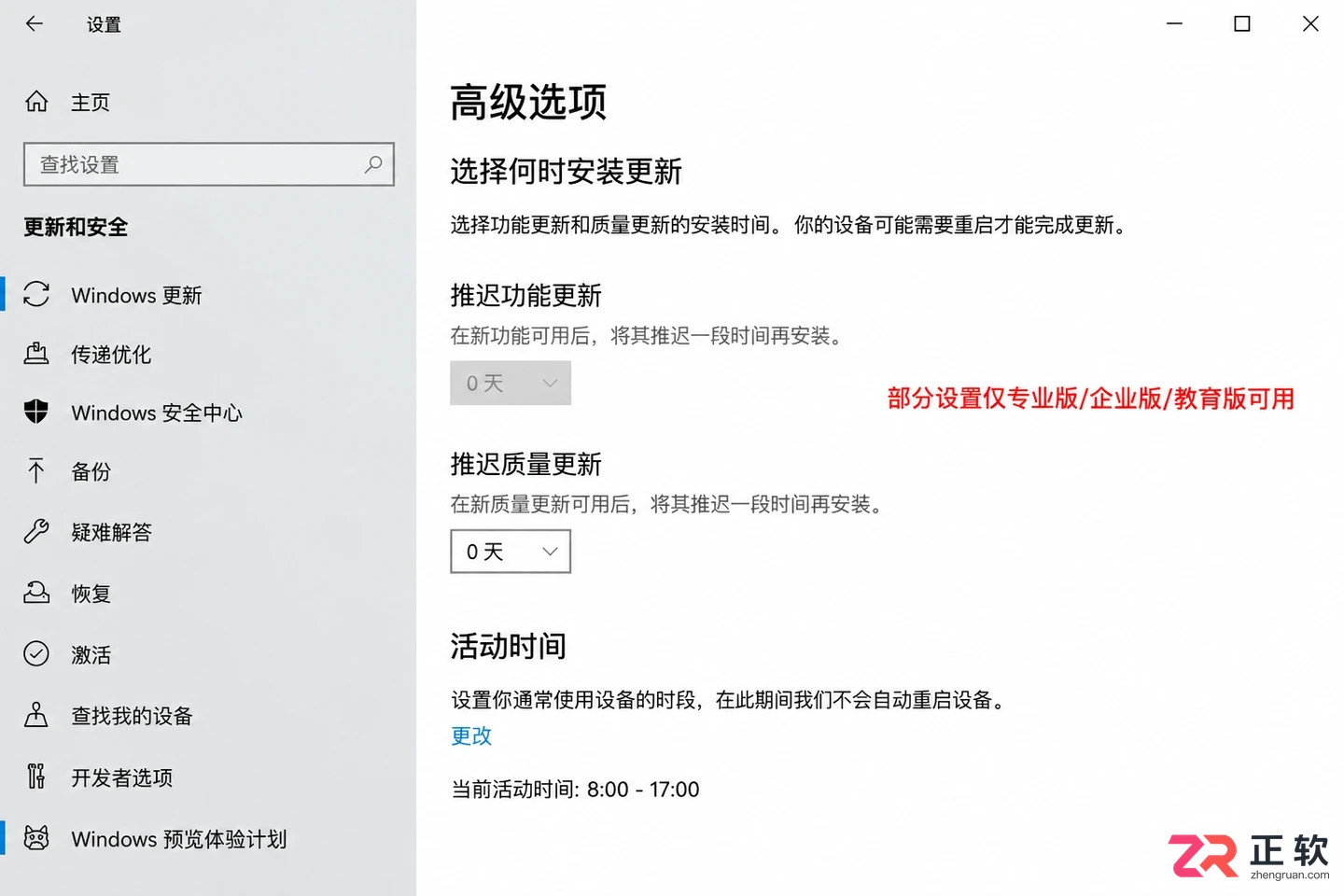This screenshot has width=1344, height=896.
Task: Open Windows 安全中心 label
Action: click(157, 413)
